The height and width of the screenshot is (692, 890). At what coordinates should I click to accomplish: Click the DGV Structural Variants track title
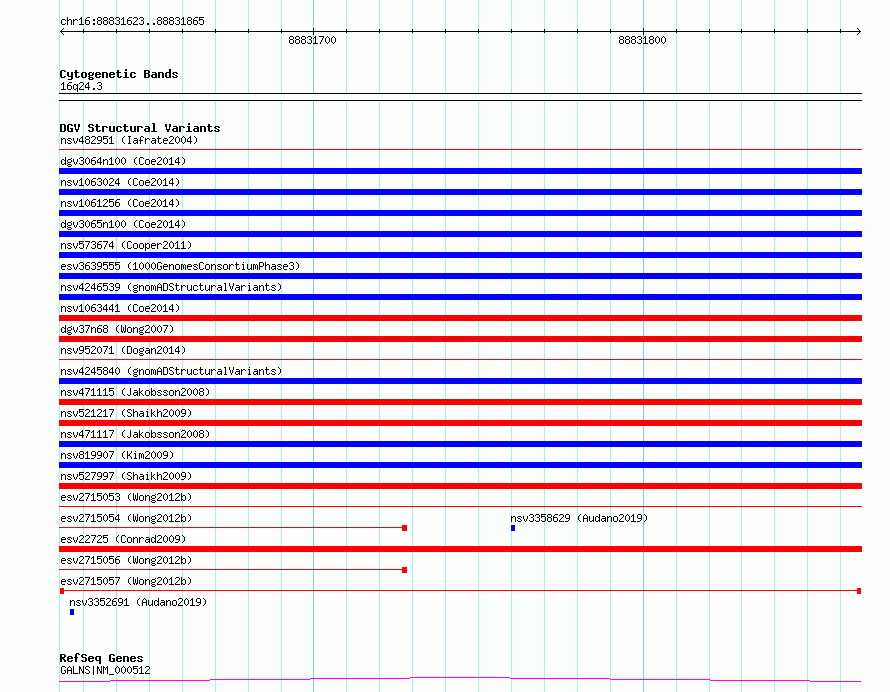pyautogui.click(x=140, y=128)
